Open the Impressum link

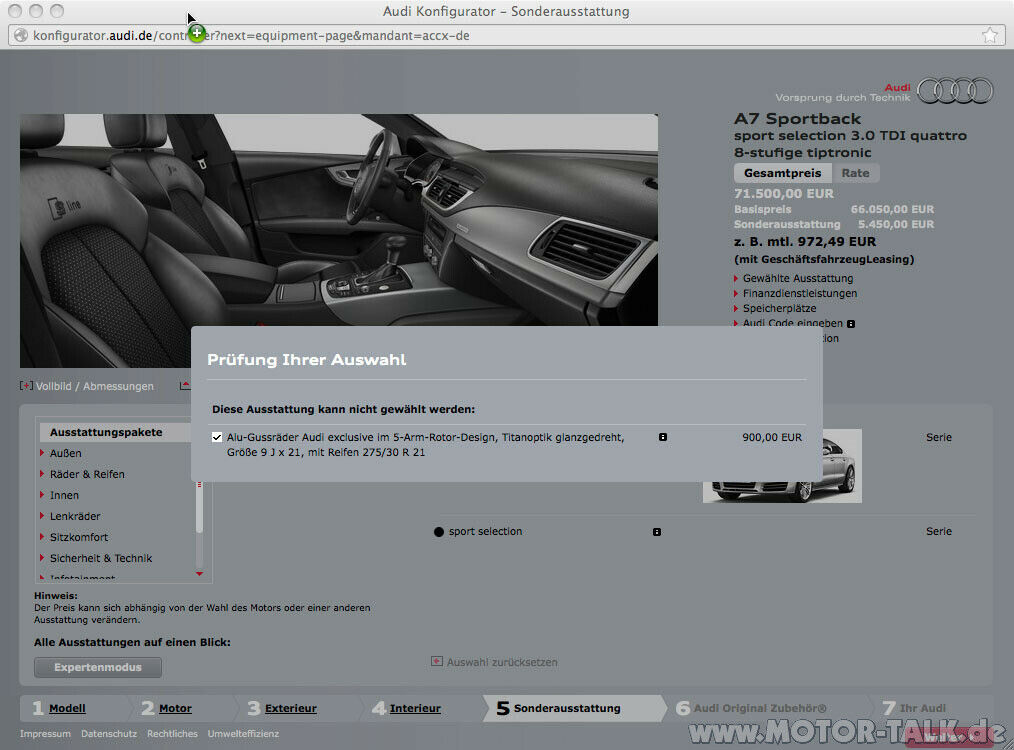click(45, 733)
